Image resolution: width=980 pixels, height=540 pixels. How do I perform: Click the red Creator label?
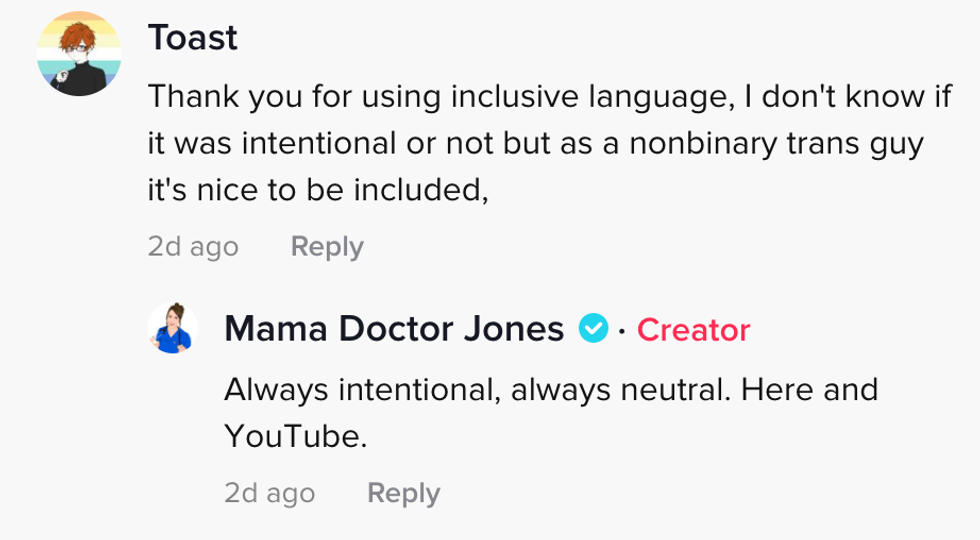click(693, 329)
